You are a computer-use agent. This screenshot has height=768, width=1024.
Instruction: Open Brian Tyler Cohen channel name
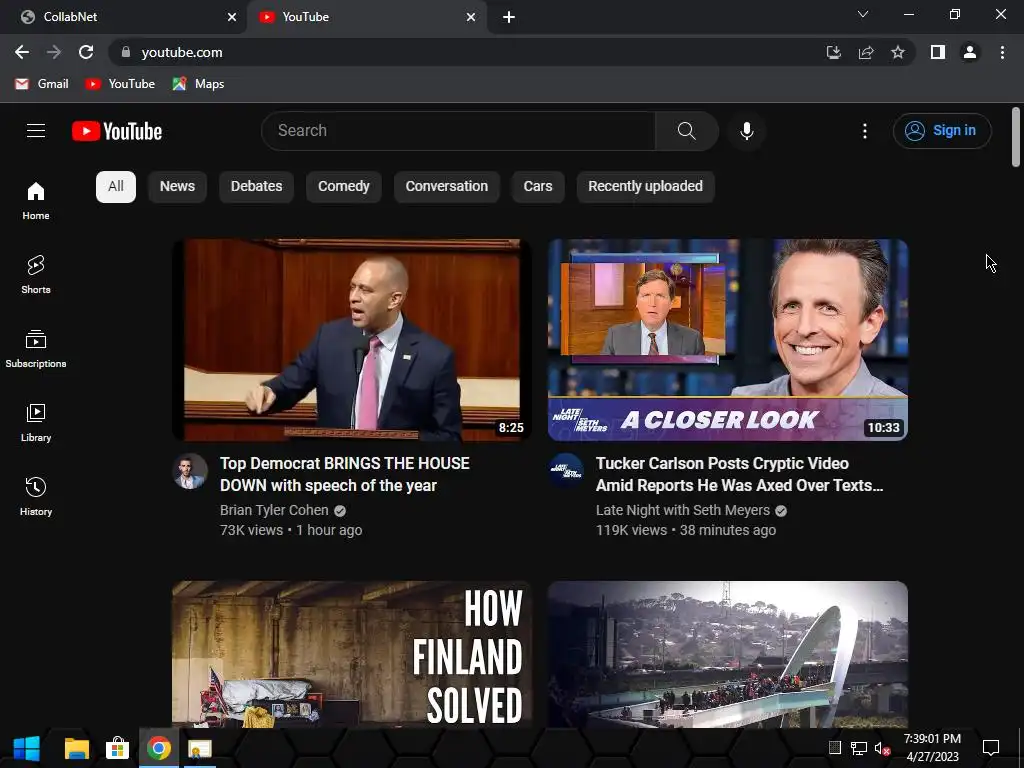point(274,510)
